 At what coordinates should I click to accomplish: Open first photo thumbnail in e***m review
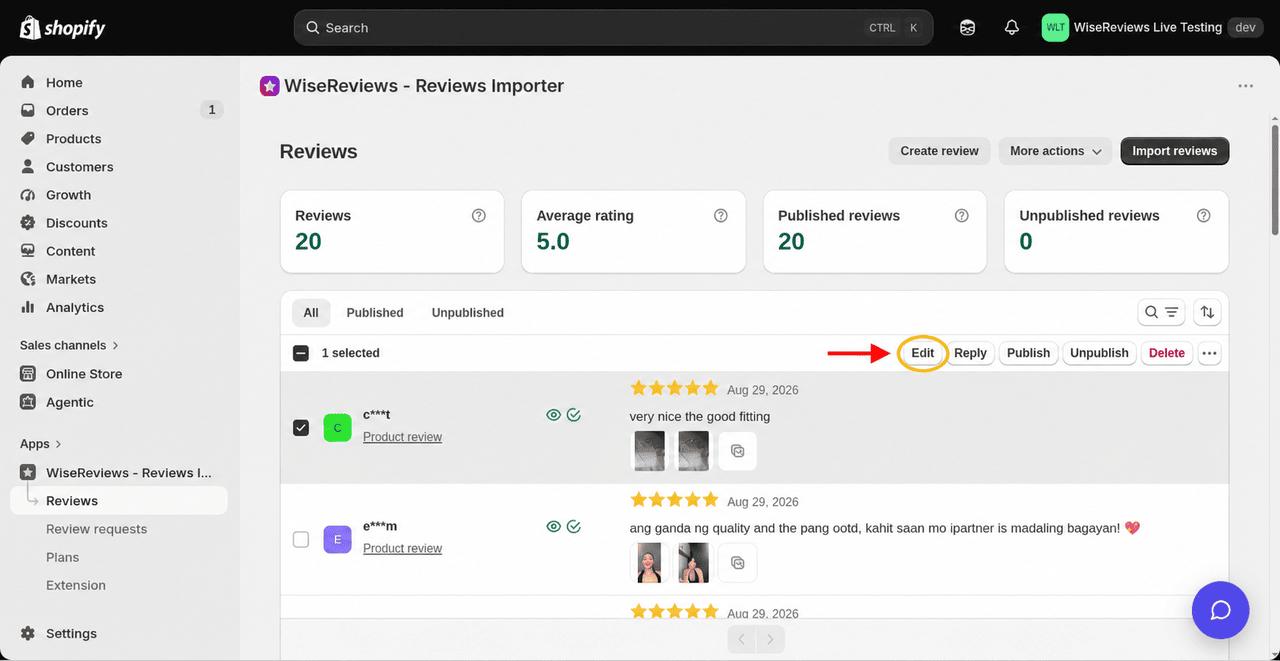tap(650, 563)
